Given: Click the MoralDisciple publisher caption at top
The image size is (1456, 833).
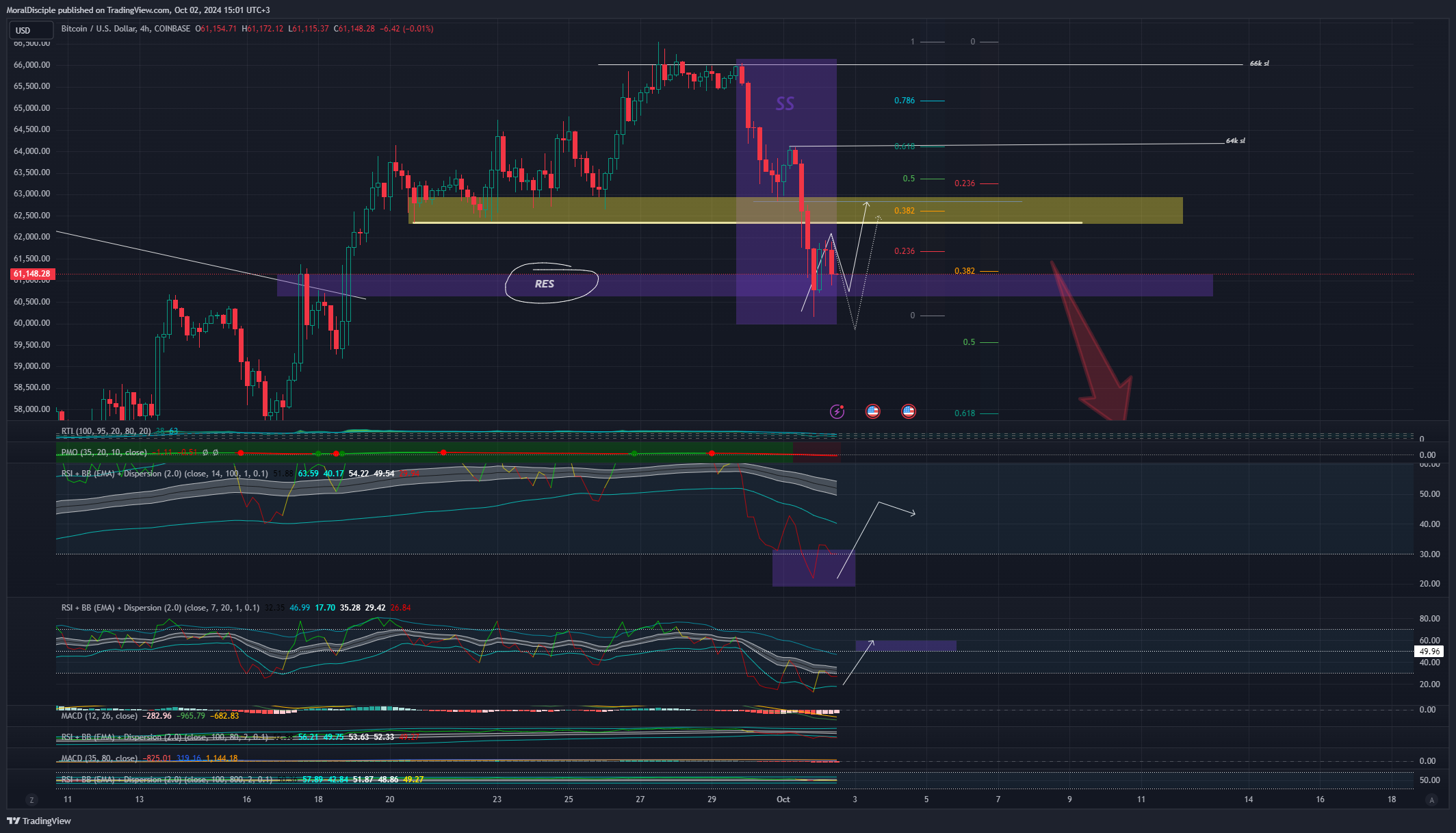Looking at the screenshot, I should (138, 10).
